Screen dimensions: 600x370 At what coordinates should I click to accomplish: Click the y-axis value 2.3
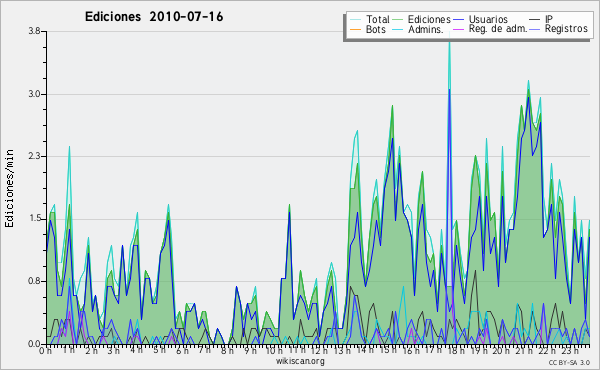tap(34, 156)
